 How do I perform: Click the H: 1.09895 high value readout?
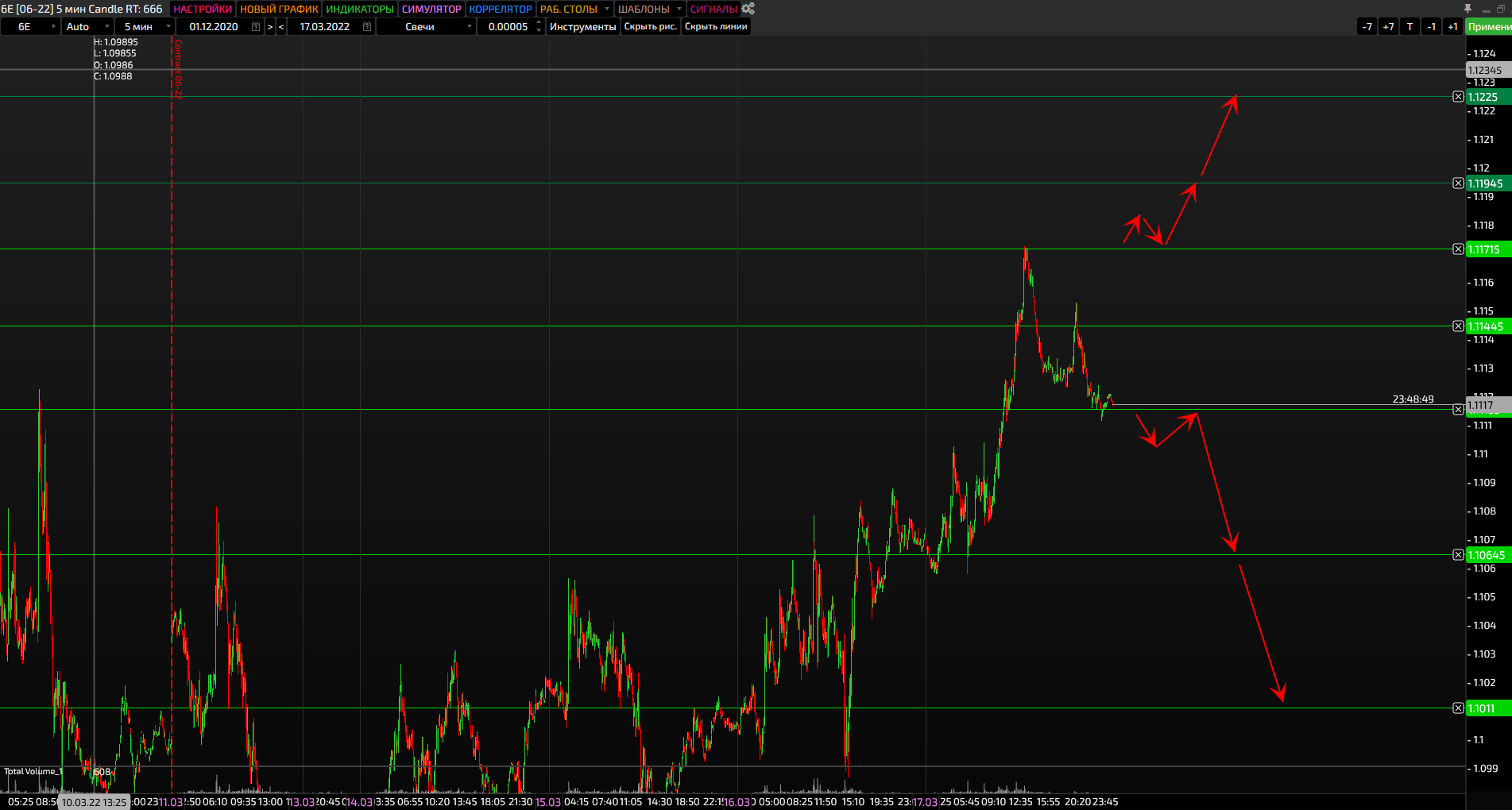(x=116, y=42)
